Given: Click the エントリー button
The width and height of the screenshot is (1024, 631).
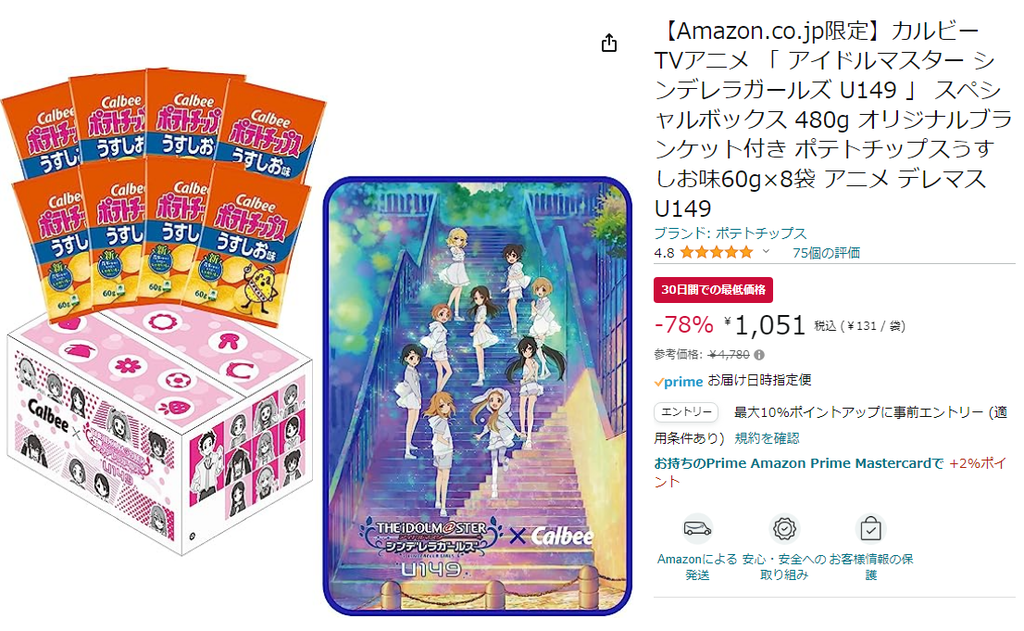Looking at the screenshot, I should [686, 412].
